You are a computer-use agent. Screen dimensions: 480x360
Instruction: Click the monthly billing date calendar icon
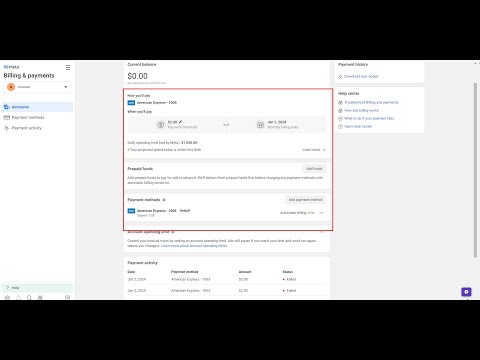point(260,125)
